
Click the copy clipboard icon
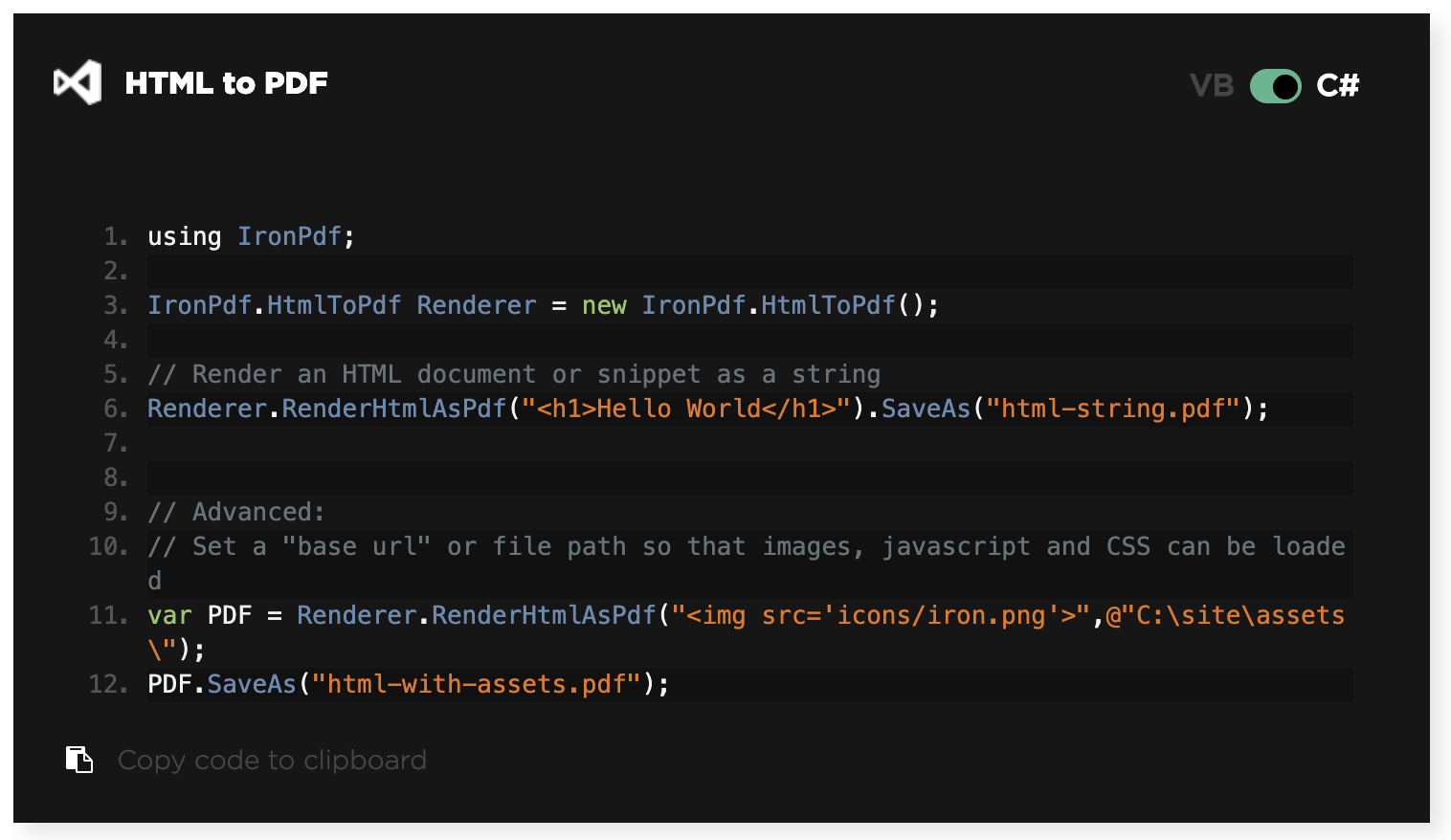tap(79, 760)
